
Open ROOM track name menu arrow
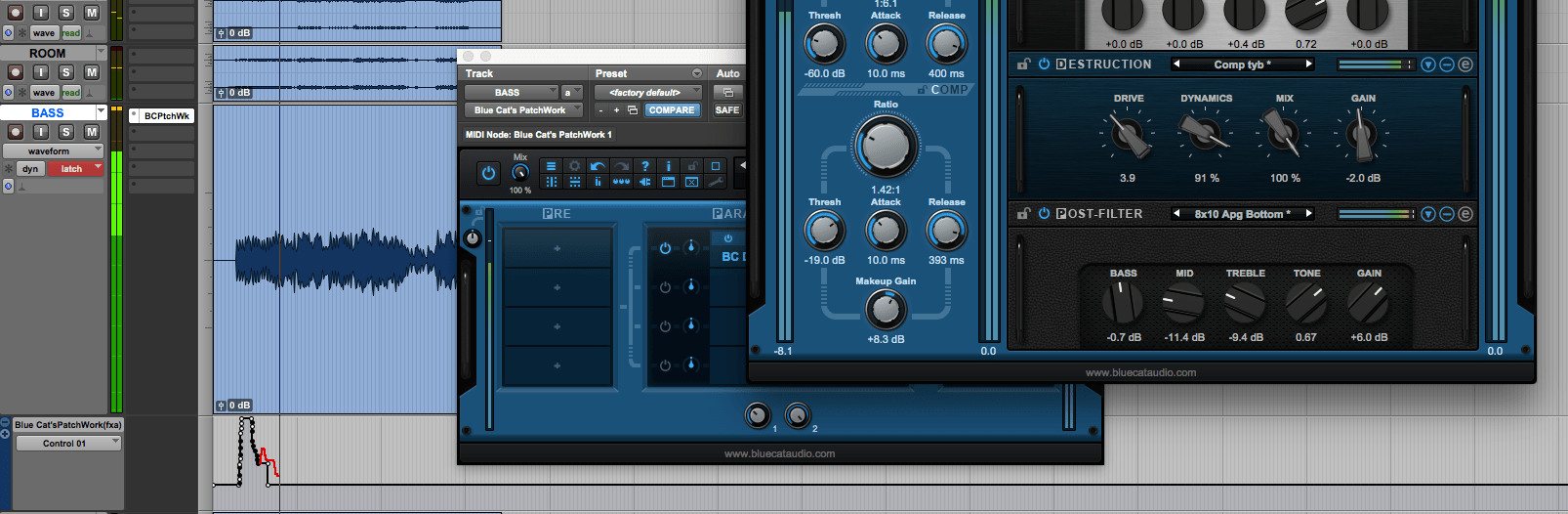coord(102,53)
